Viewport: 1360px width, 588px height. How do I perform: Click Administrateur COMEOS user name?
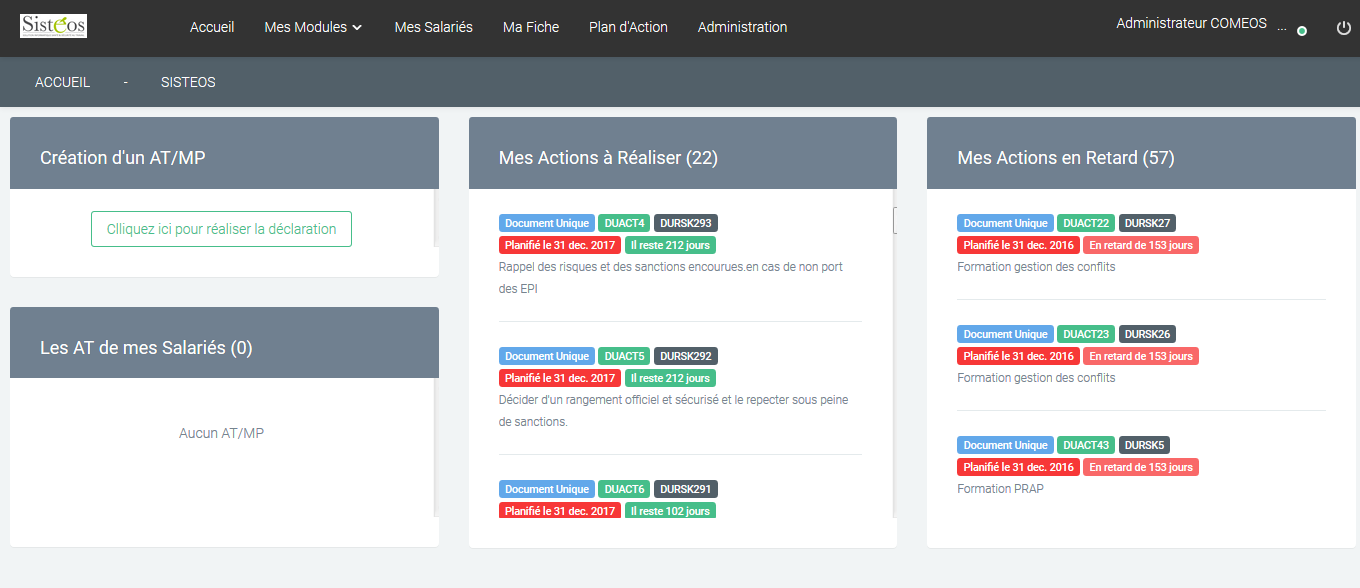(1191, 23)
